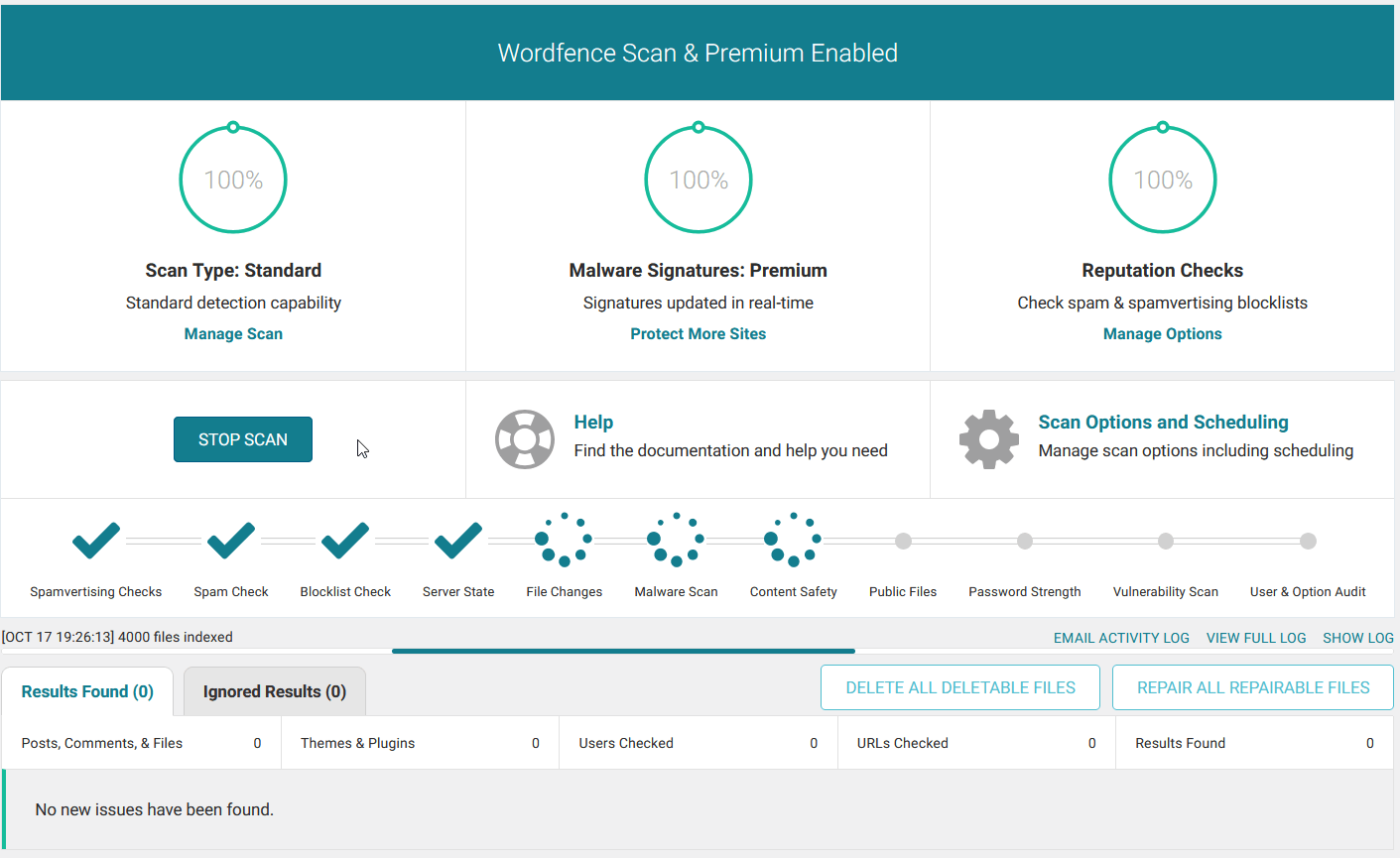The image size is (1400, 858).
Task: Click the Content Safety spinner icon
Action: pos(793,540)
